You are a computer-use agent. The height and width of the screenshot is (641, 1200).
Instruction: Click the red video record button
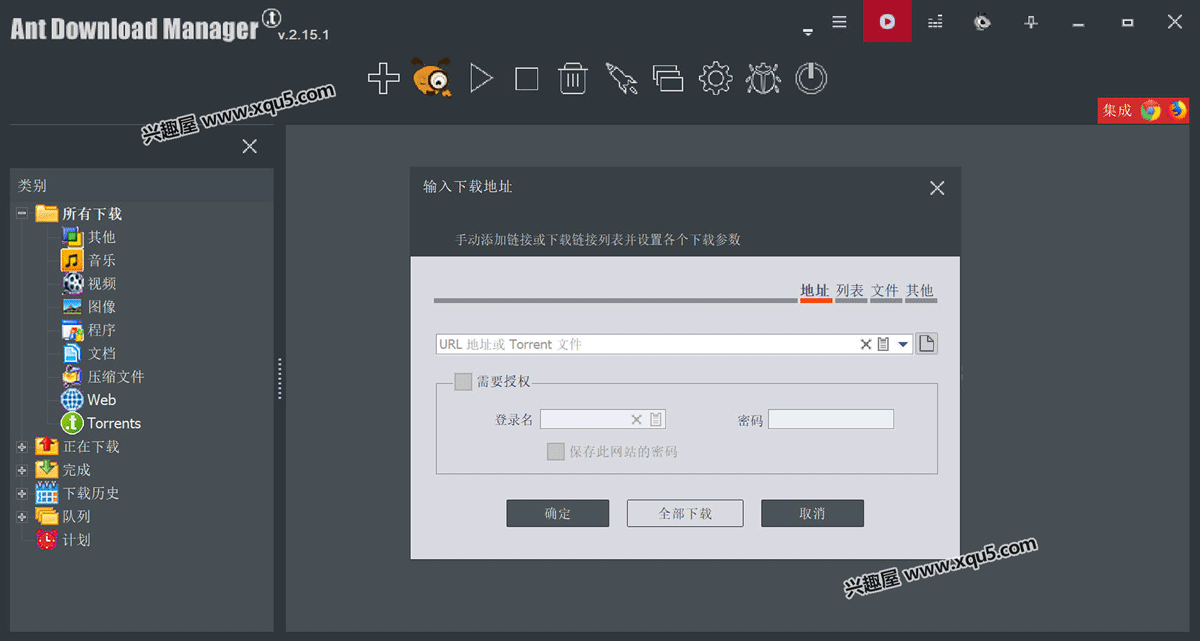tap(887, 21)
